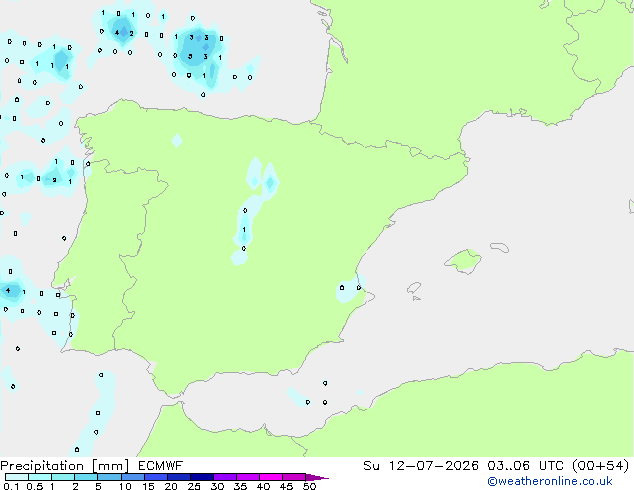Click the "45" legend scale value
The width and height of the screenshot is (634, 490).
pyautogui.click(x=286, y=486)
